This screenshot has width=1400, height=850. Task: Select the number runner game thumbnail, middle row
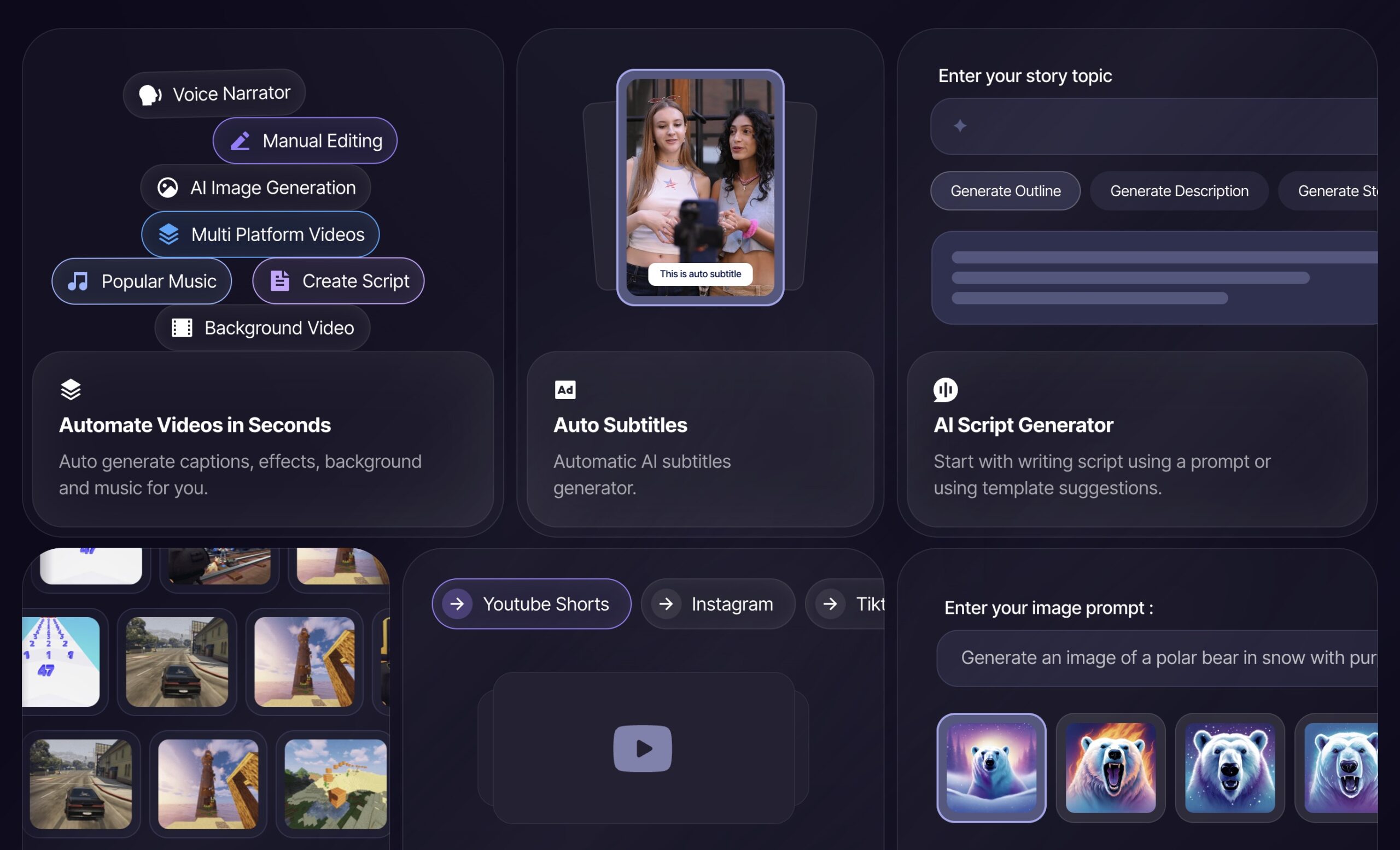pyautogui.click(x=61, y=662)
